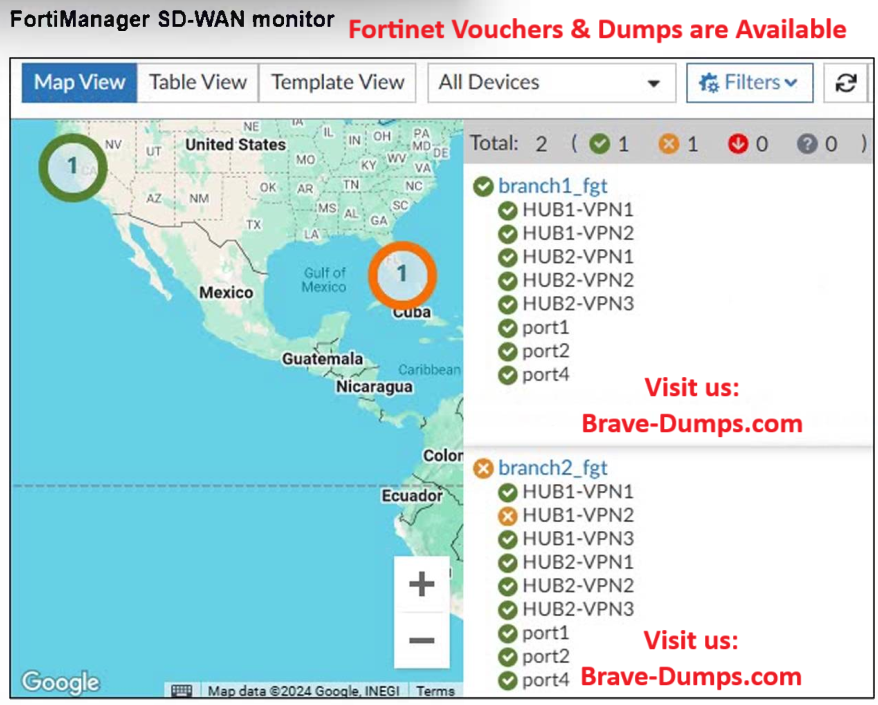Click the orange warning count status icon

click(668, 144)
